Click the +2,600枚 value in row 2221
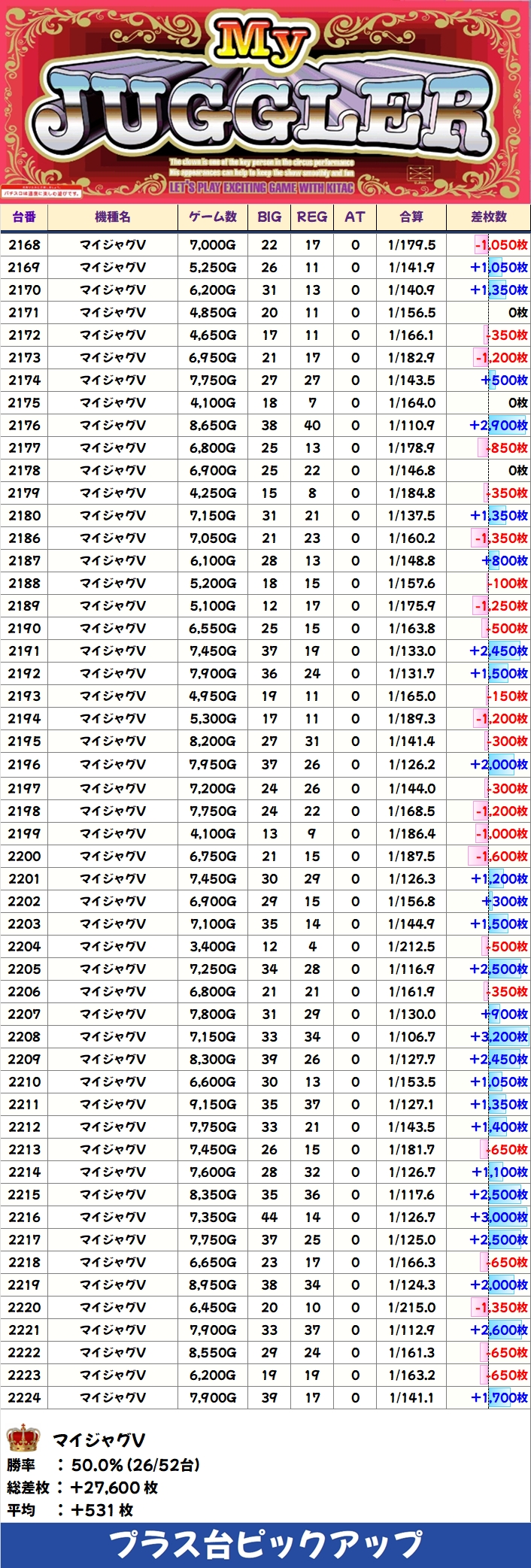This screenshot has width=531, height=1568. point(499,1330)
